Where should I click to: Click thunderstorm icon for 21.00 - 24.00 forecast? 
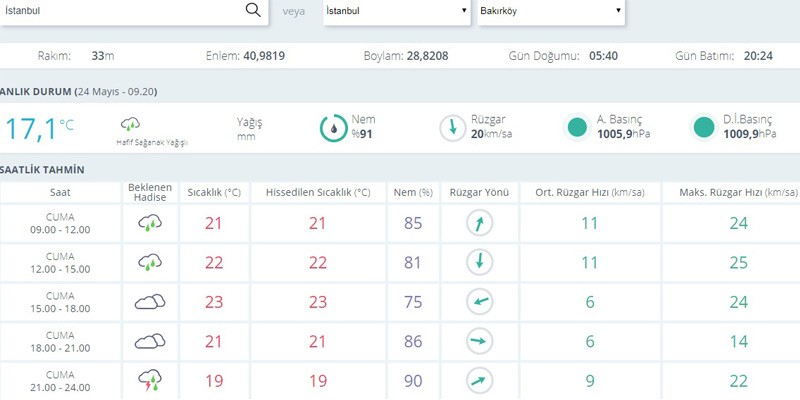click(149, 380)
